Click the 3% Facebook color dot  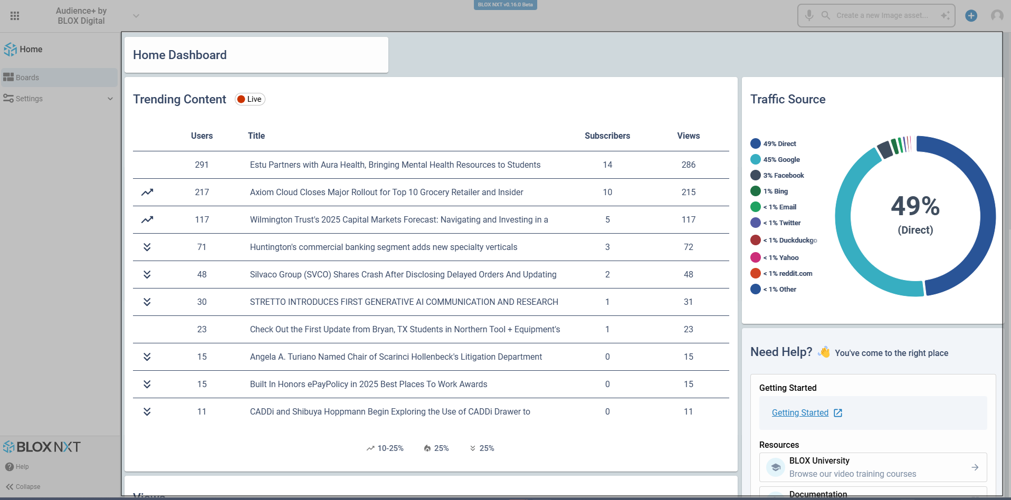pos(755,176)
